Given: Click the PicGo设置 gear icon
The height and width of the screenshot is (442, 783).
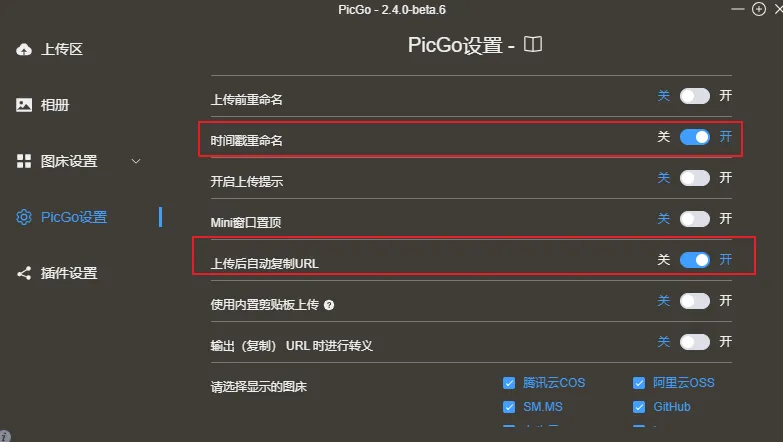Looking at the screenshot, I should 24,217.
